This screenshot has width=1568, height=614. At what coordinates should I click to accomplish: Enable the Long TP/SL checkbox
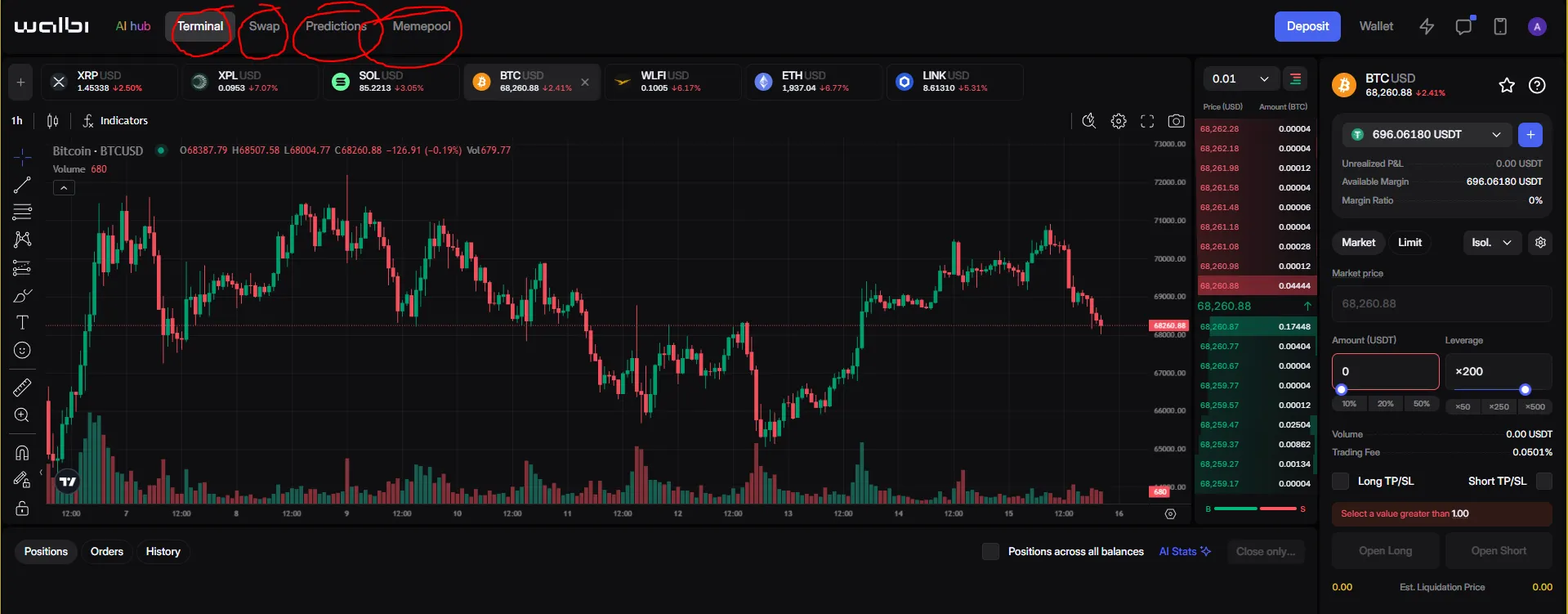point(1341,481)
